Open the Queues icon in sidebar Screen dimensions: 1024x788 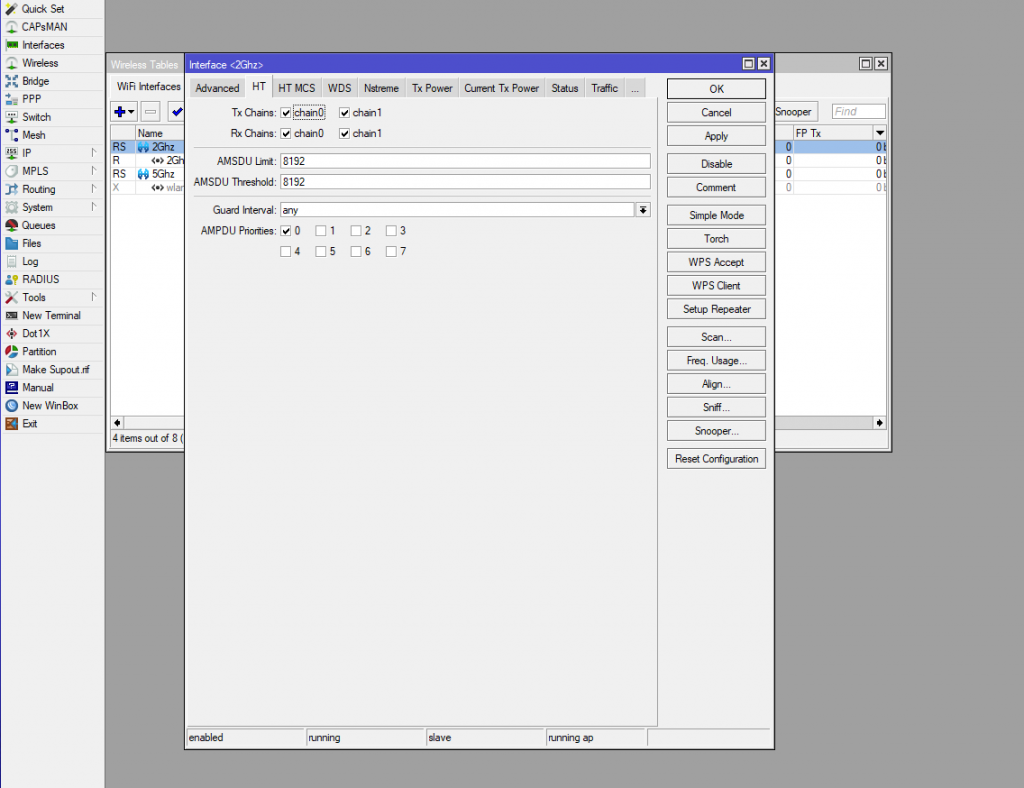(x=12, y=225)
